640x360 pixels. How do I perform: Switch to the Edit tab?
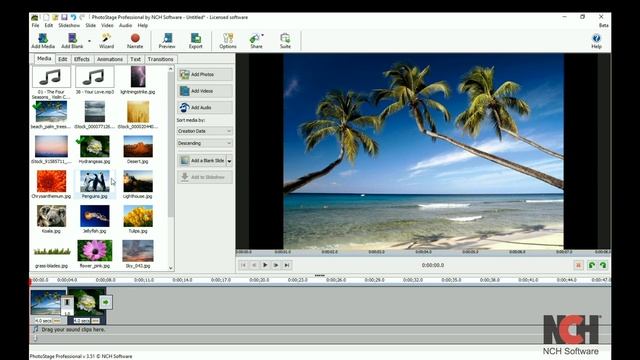[62, 59]
